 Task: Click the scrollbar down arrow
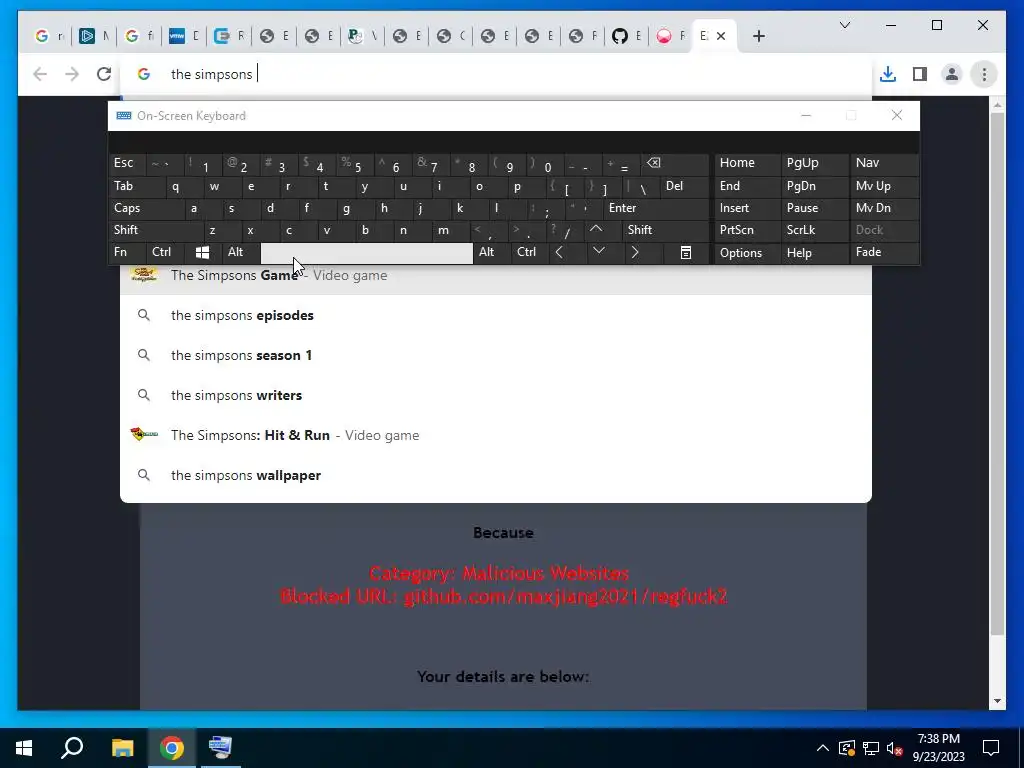pyautogui.click(x=997, y=701)
